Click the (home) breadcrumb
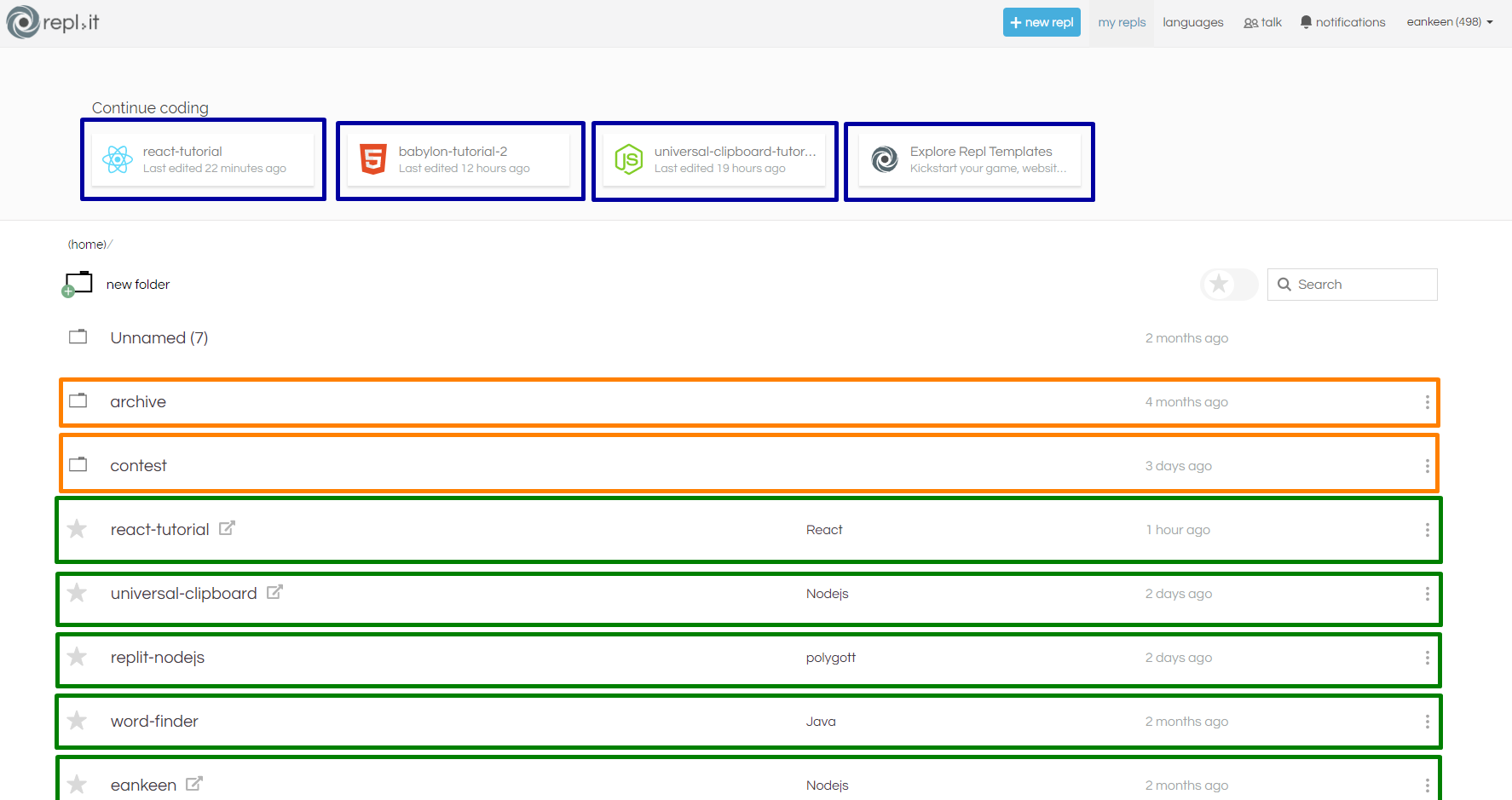 87,245
